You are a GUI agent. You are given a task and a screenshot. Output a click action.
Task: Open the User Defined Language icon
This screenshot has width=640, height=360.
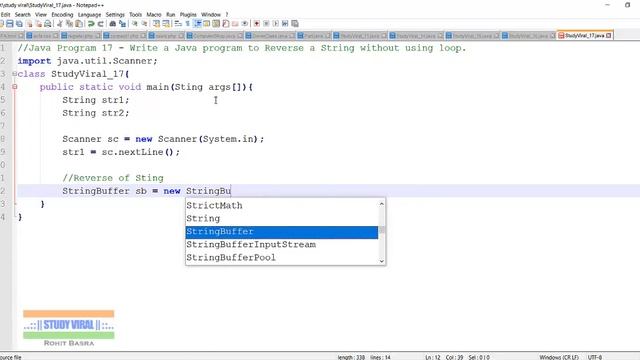(x=207, y=24)
